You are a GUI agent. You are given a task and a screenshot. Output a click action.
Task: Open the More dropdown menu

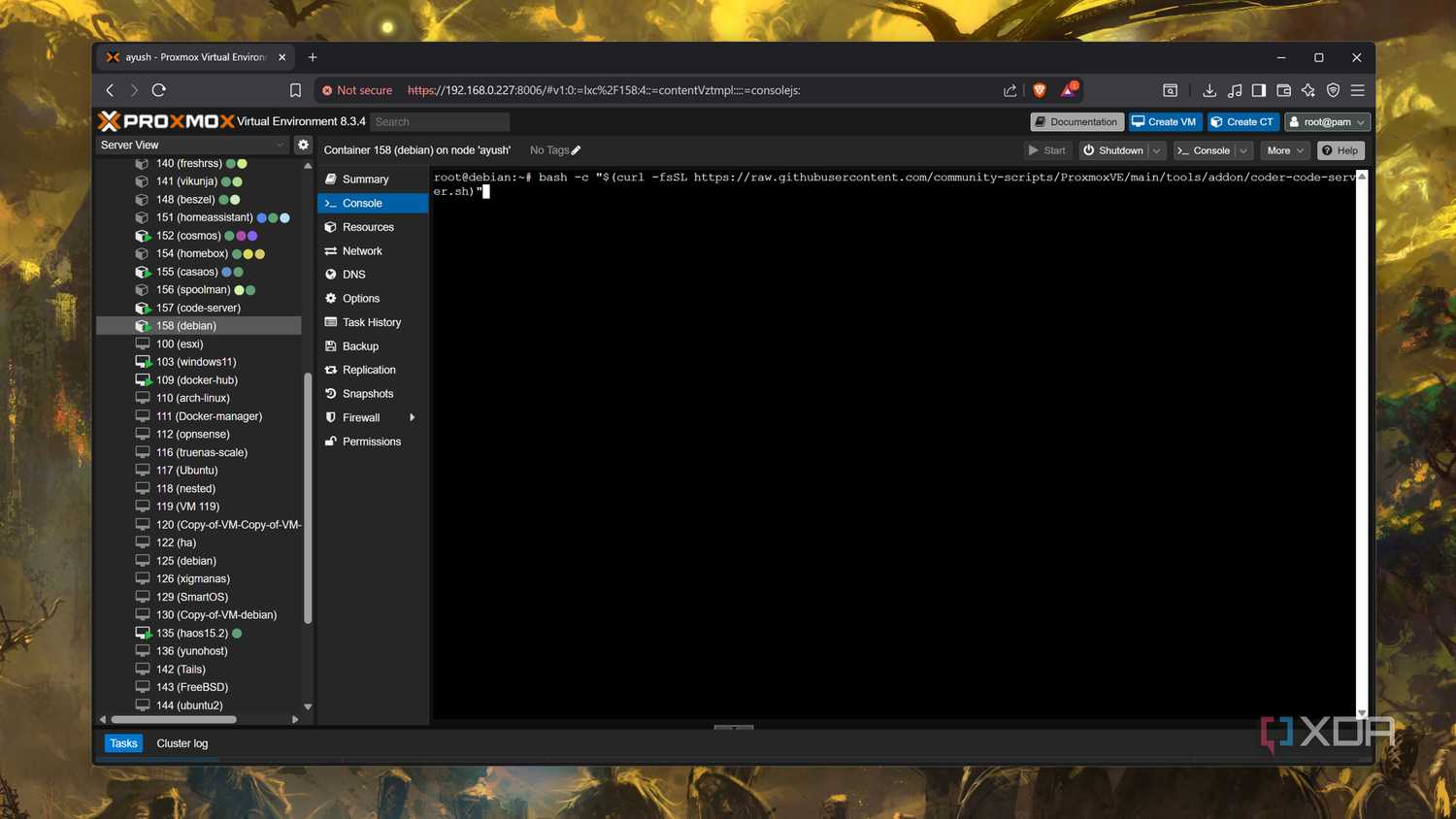click(1285, 150)
